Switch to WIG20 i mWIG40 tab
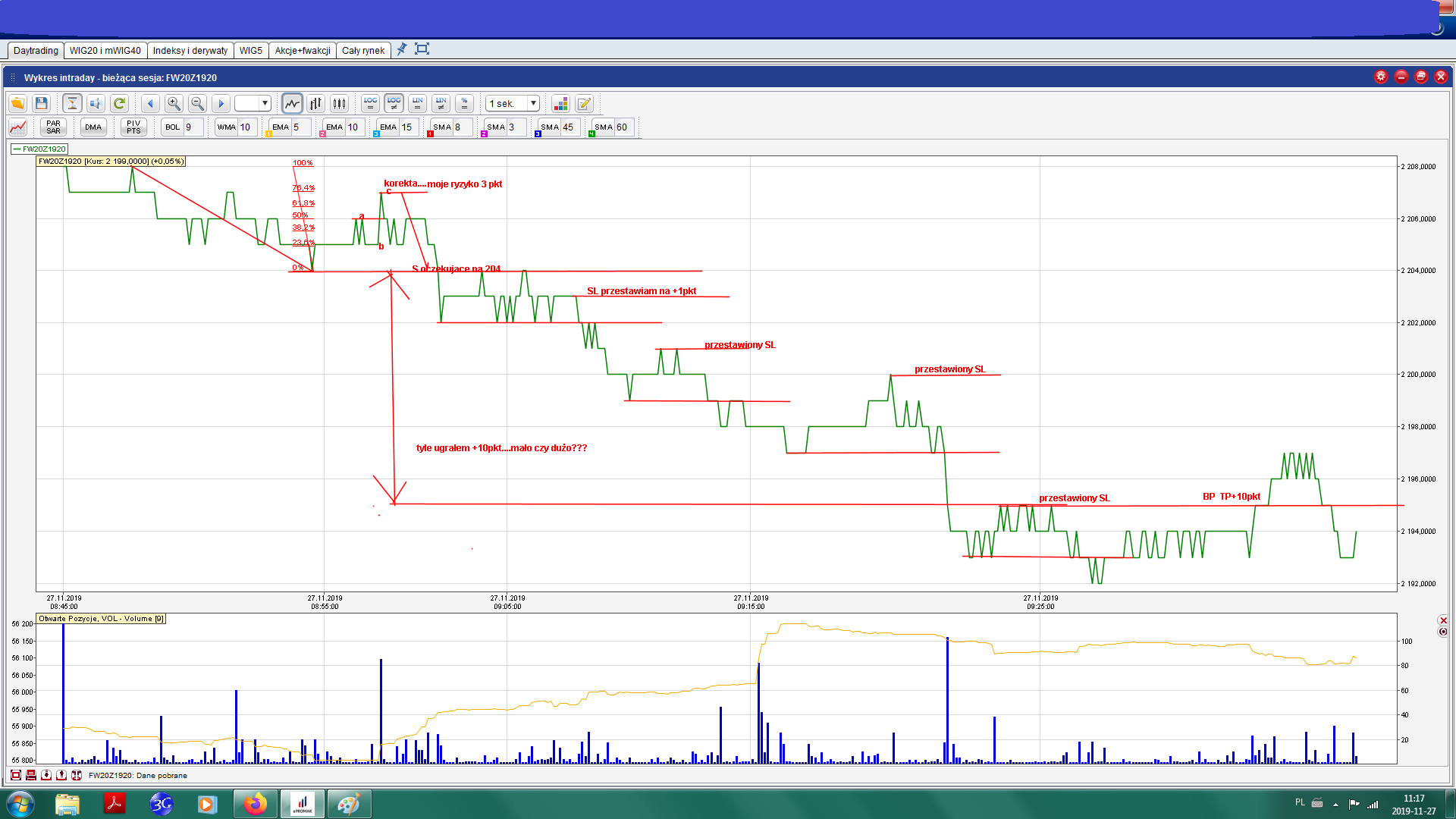1456x819 pixels. click(x=105, y=51)
